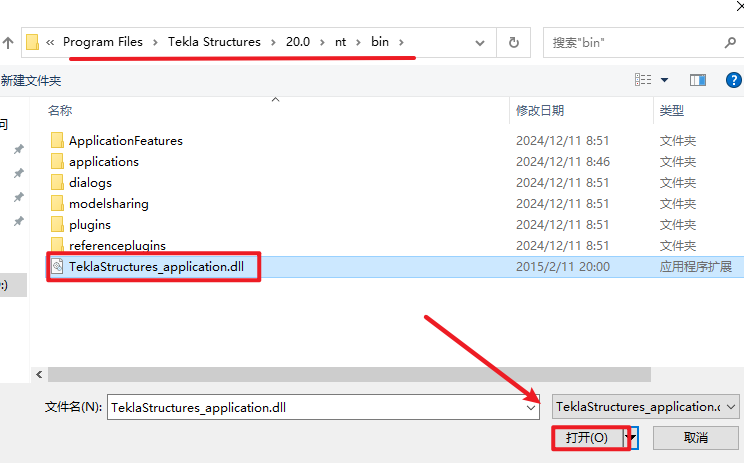The height and width of the screenshot is (463, 744).
Task: Select the referenceplugins folder icon
Action: coord(57,244)
